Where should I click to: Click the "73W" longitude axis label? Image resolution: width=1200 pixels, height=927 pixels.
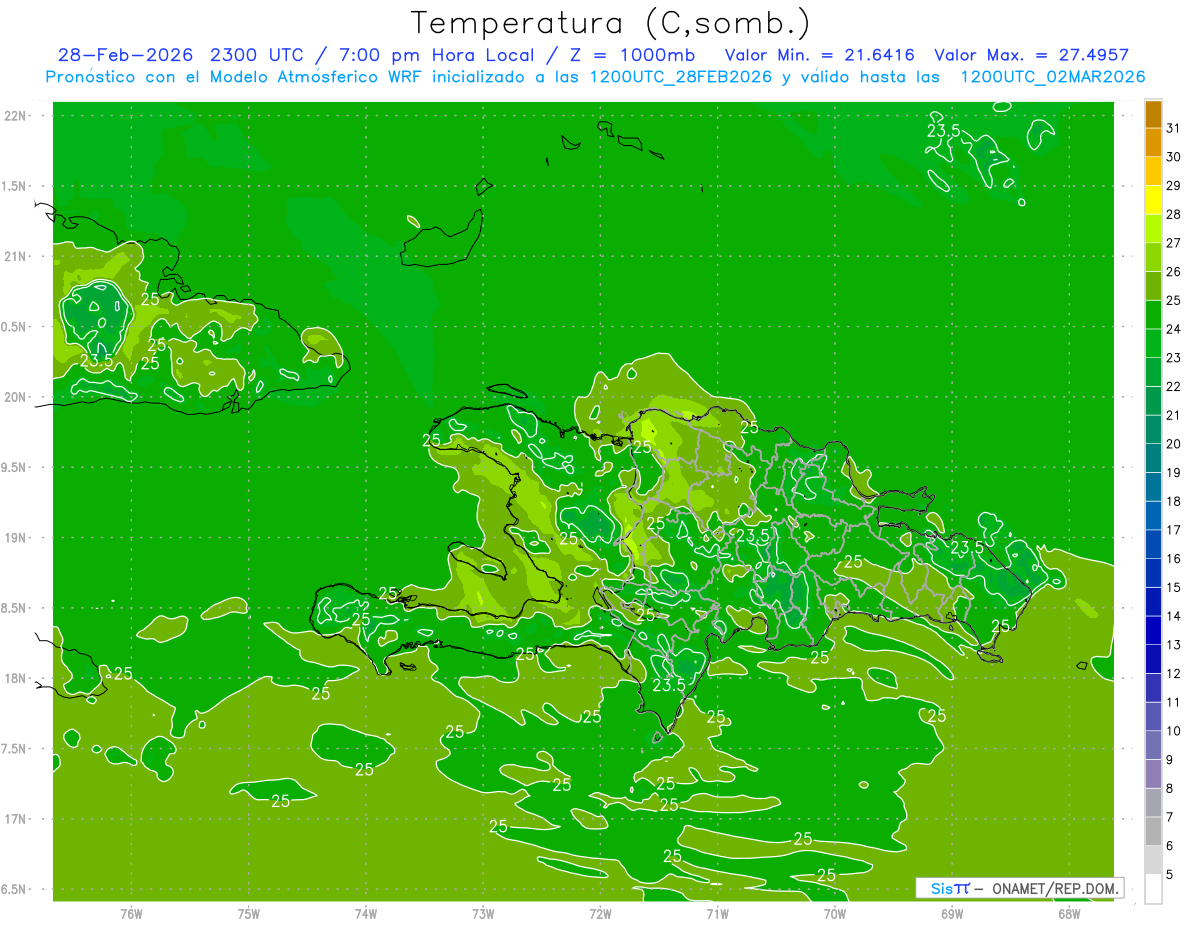pos(483,913)
